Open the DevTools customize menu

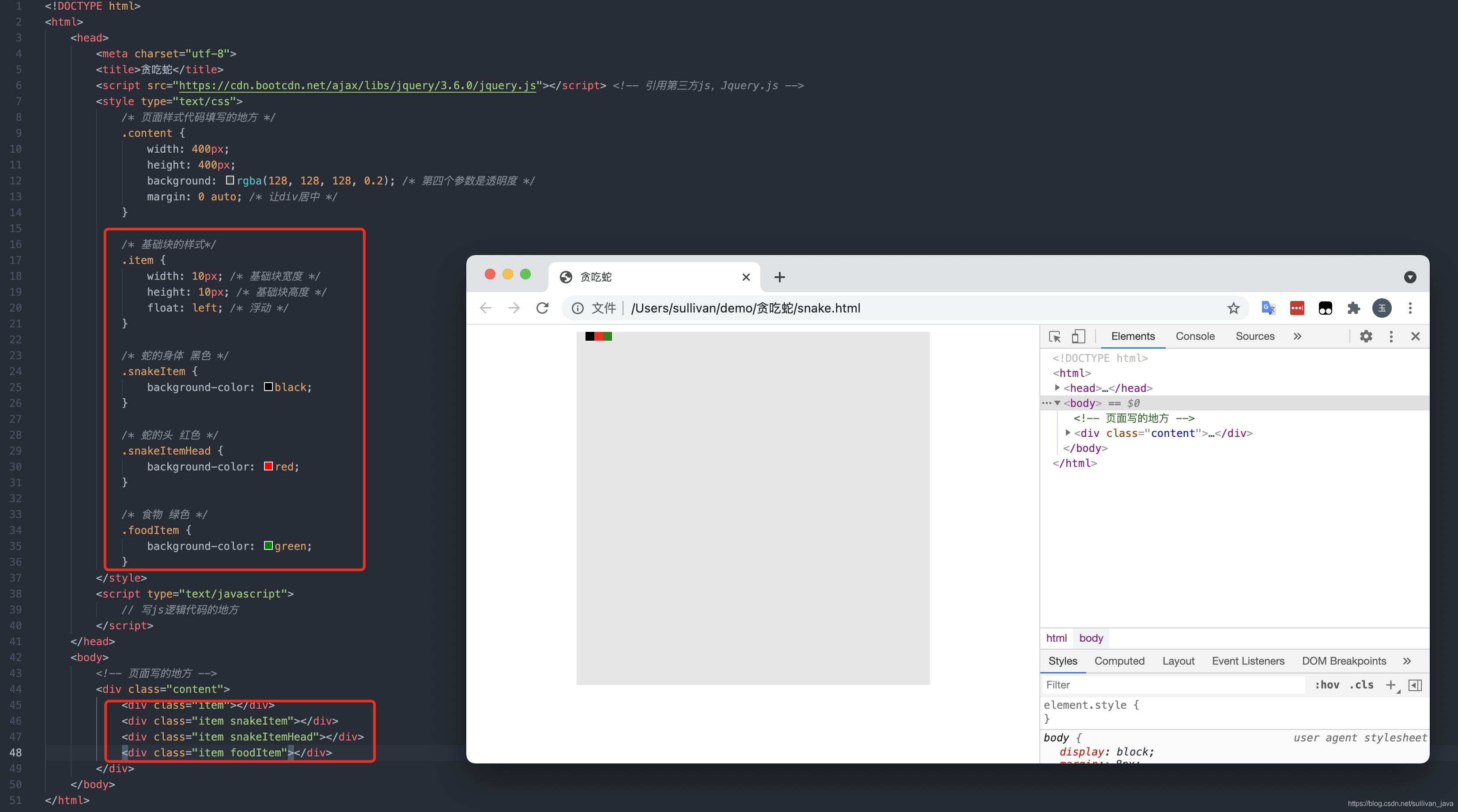[x=1391, y=337]
